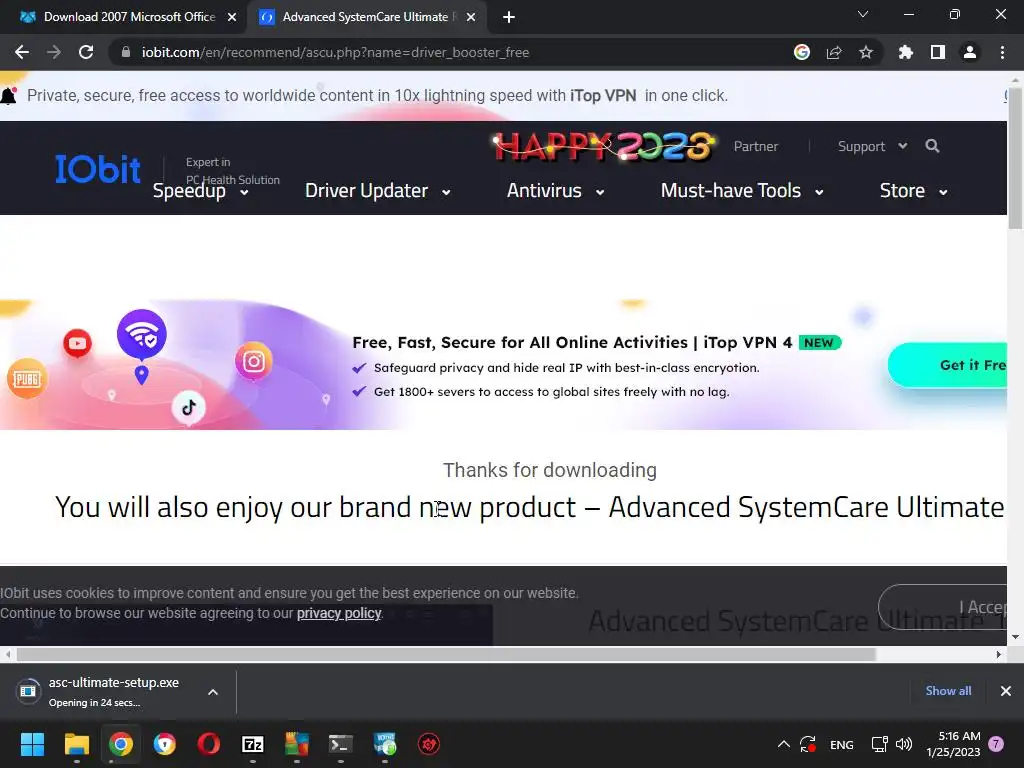Bookmark this page with the star

pyautogui.click(x=866, y=52)
